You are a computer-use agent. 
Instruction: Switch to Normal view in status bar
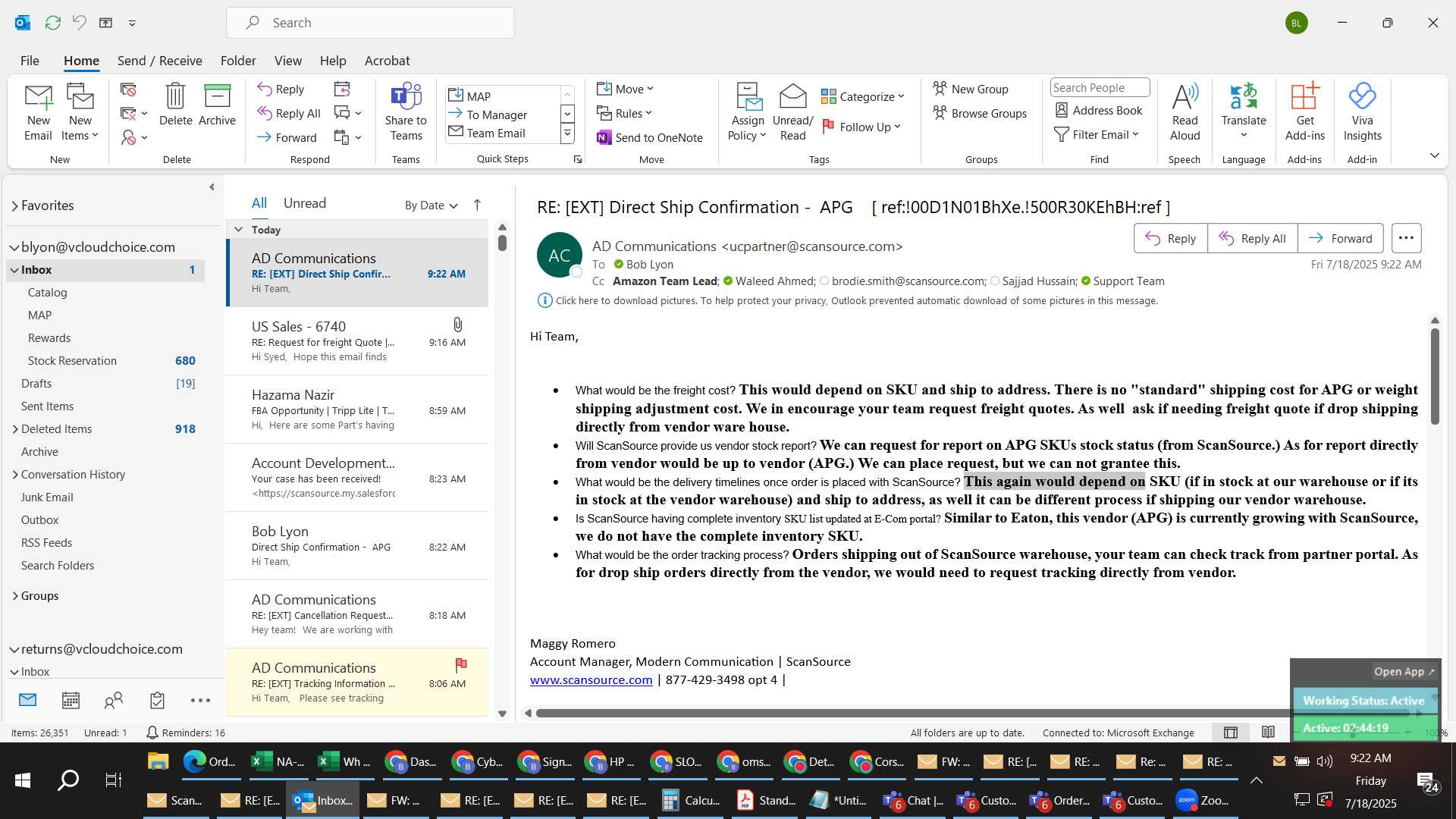point(1231,733)
